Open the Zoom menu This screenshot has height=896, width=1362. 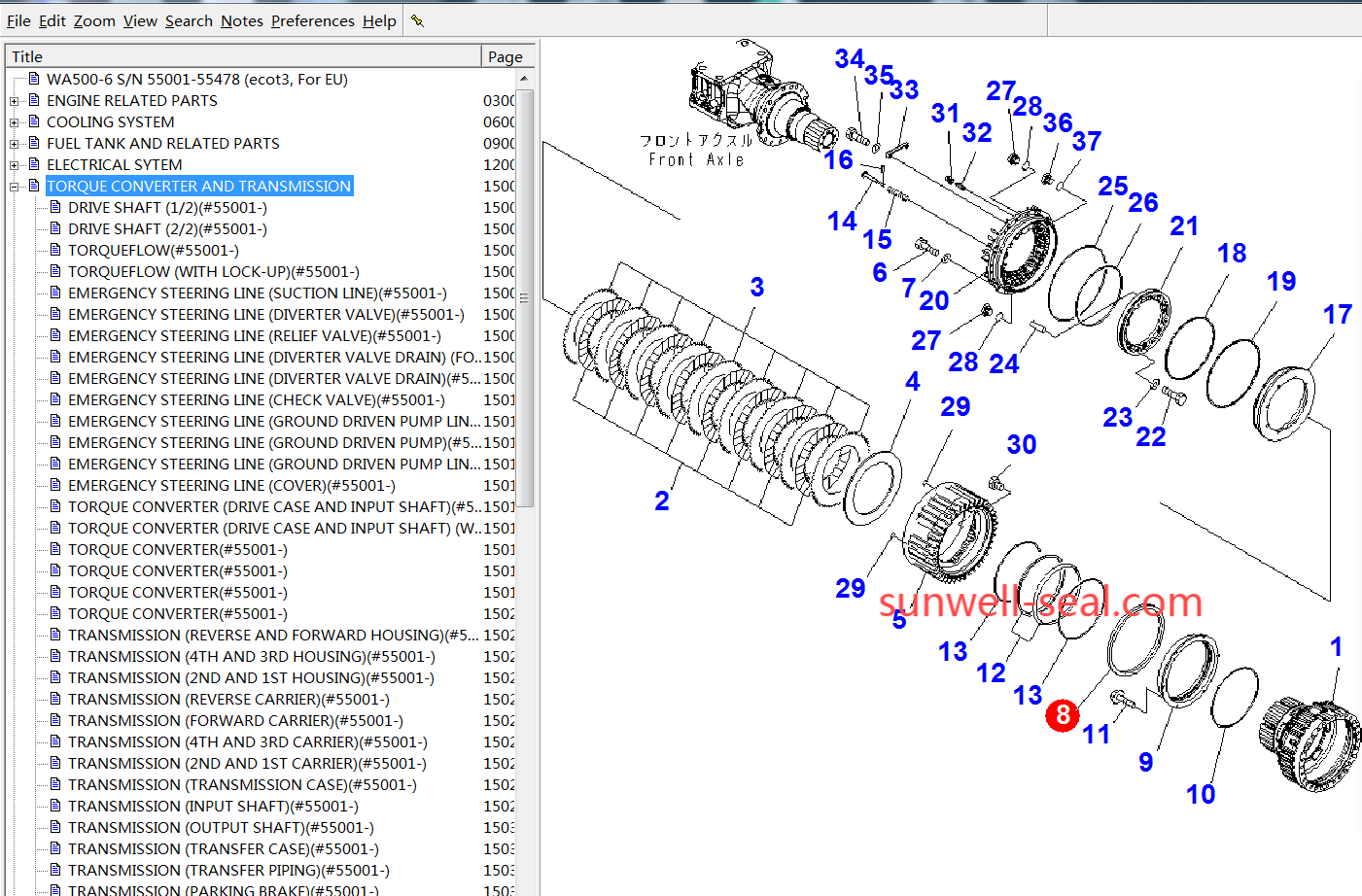(x=94, y=20)
